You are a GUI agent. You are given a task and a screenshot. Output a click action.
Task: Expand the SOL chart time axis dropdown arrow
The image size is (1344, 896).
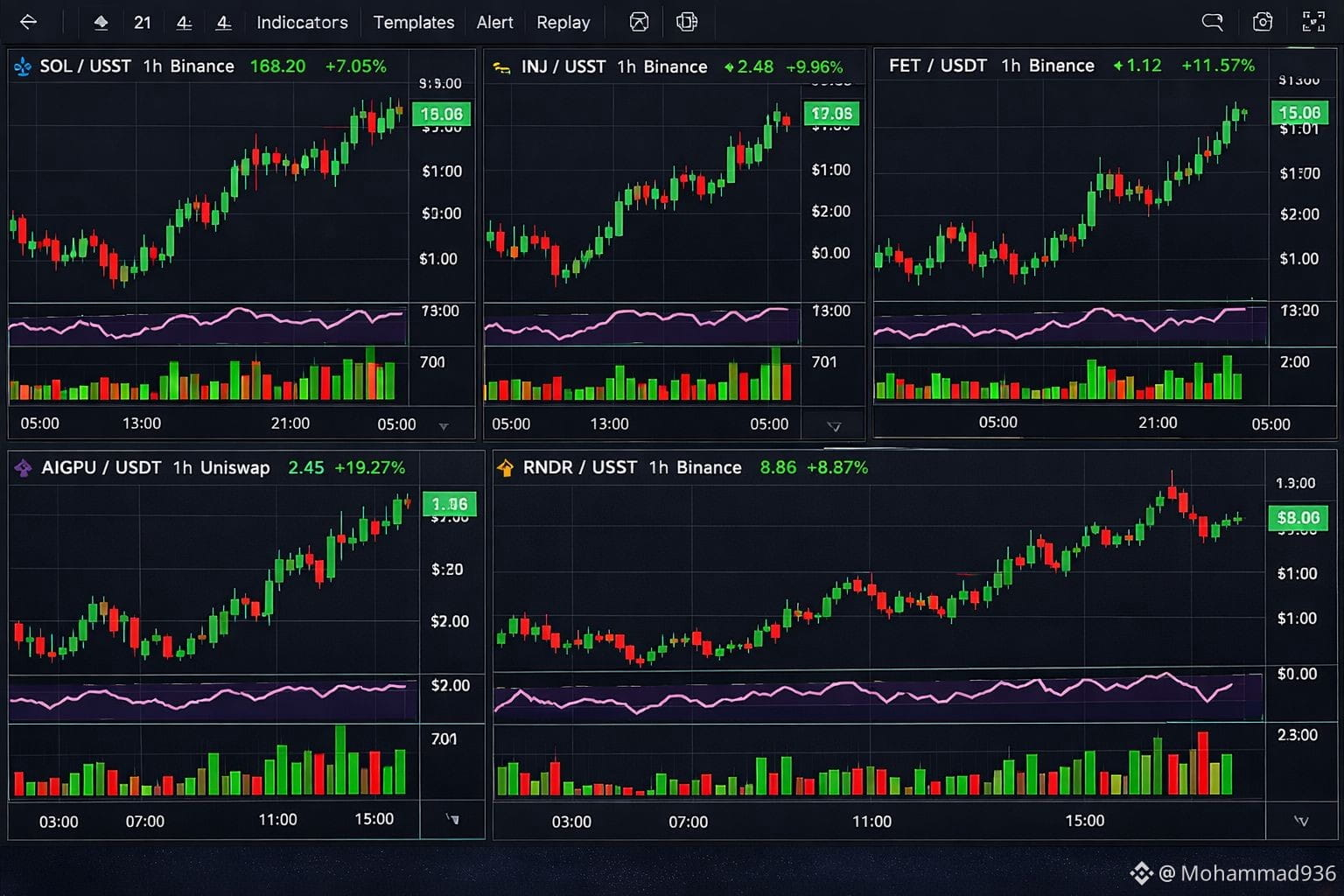click(x=444, y=426)
